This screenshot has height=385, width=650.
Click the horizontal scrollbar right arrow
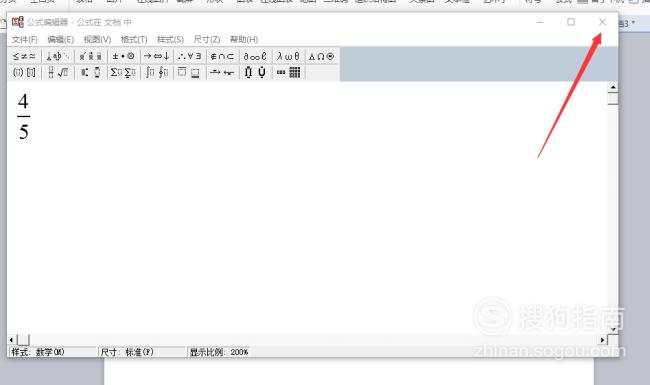click(x=602, y=340)
